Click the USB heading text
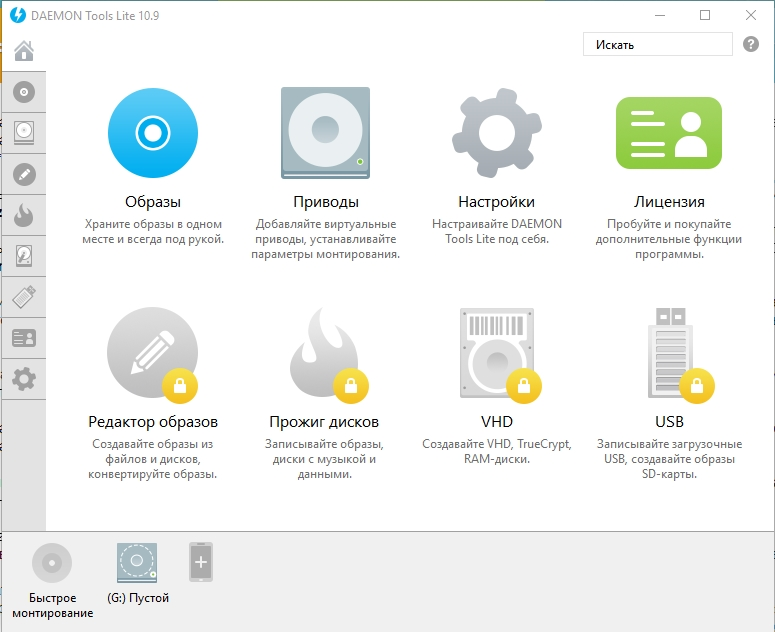The width and height of the screenshot is (775, 632). pos(669,421)
